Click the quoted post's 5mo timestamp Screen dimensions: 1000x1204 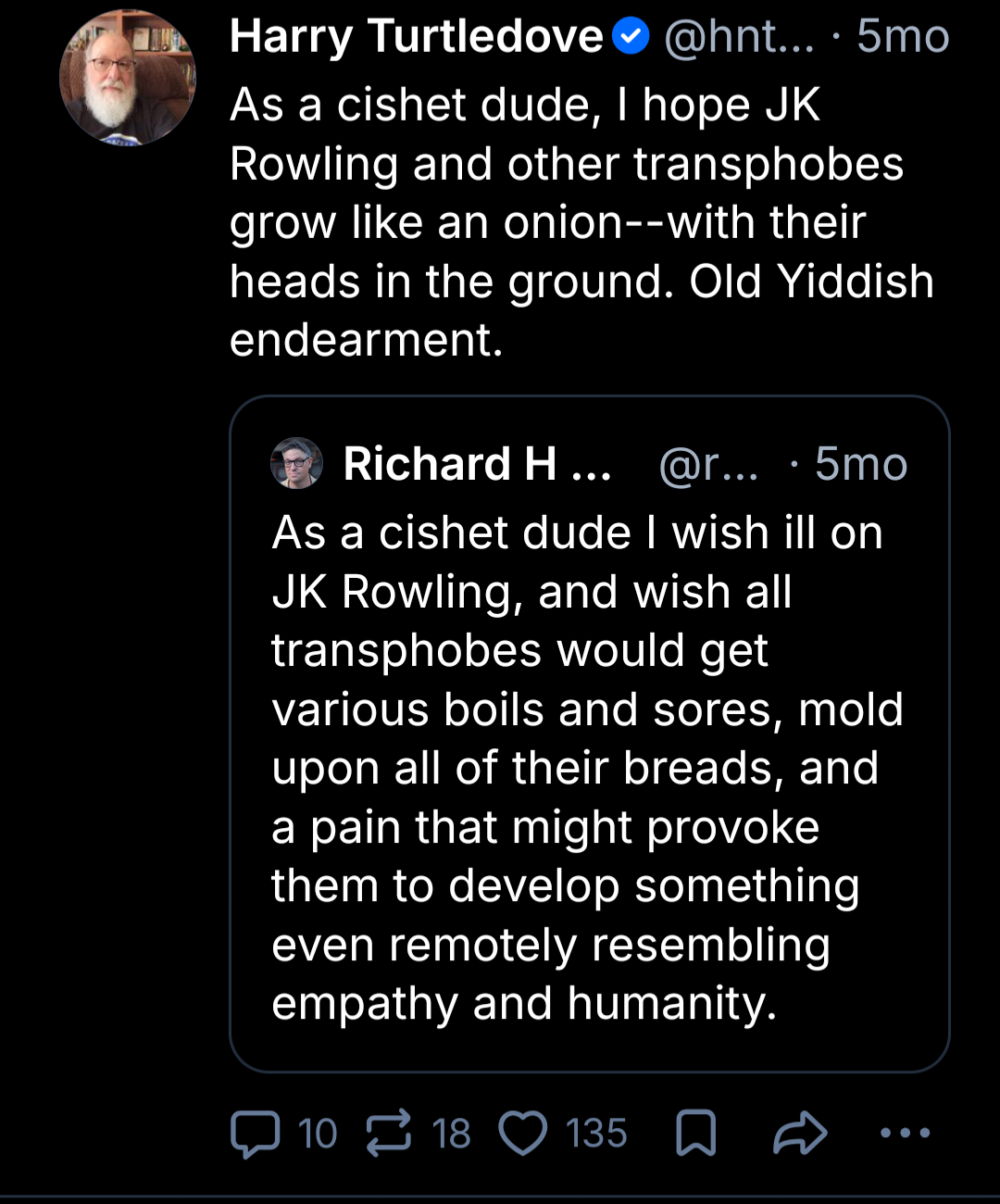(861, 465)
